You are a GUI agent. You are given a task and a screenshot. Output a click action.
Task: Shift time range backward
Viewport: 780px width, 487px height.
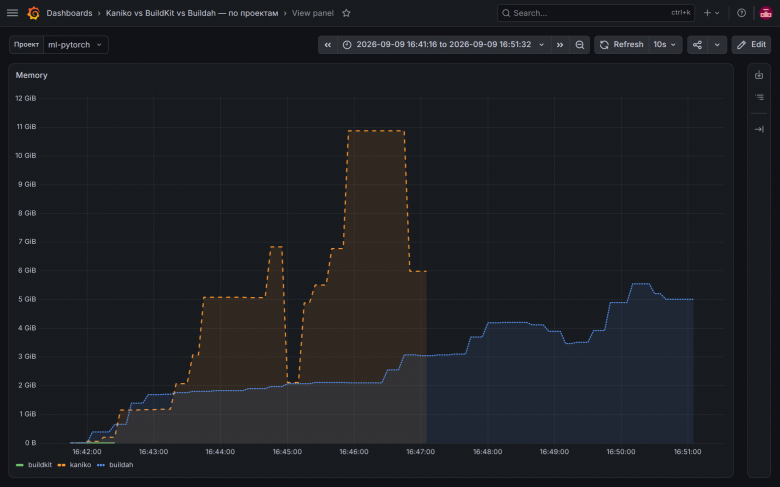coord(328,45)
